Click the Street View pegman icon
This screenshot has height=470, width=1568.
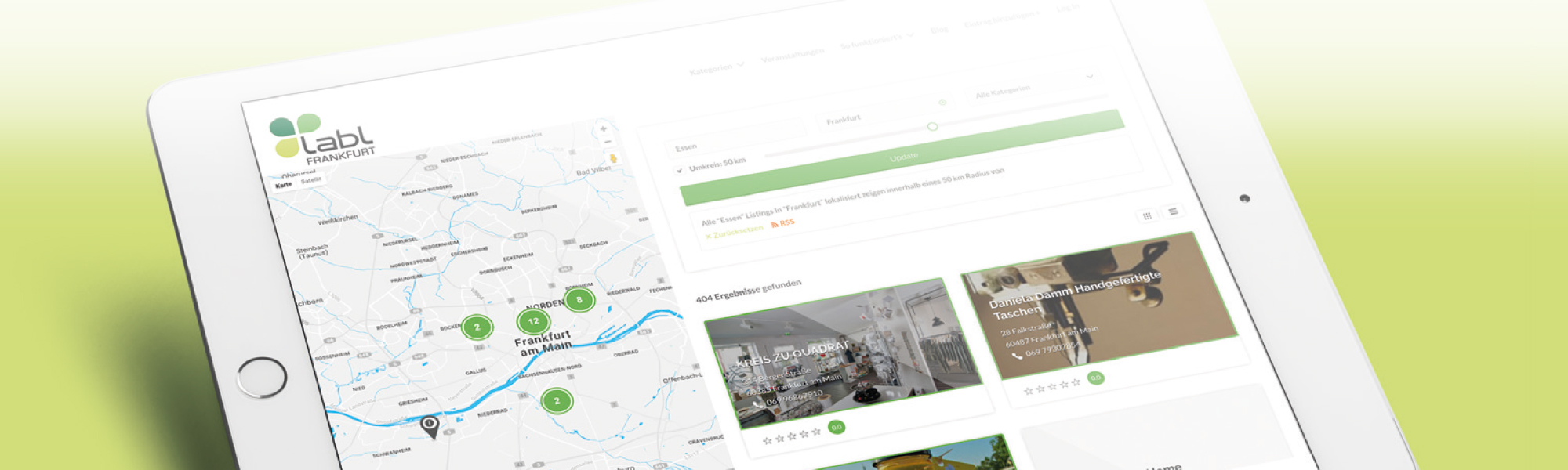[613, 158]
